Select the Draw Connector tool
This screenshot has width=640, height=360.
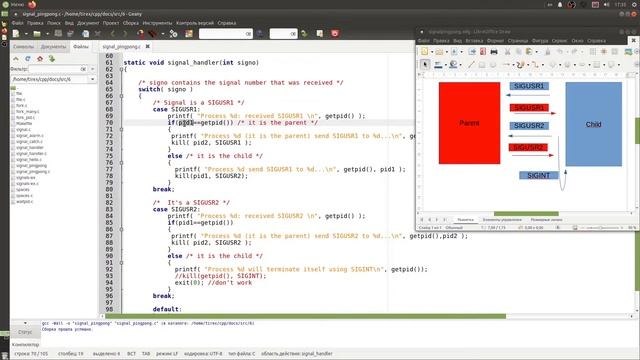[x=535, y=64]
